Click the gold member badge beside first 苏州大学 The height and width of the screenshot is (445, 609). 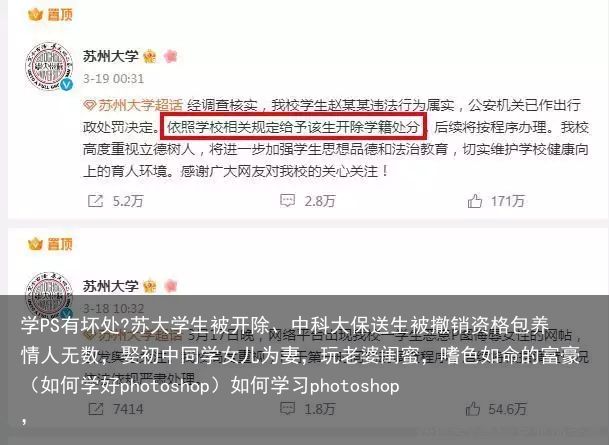150,57
